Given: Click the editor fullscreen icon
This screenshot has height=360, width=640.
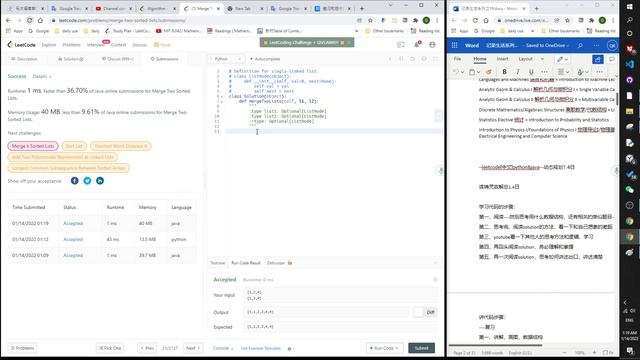Looking at the screenshot, I should tap(435, 59).
